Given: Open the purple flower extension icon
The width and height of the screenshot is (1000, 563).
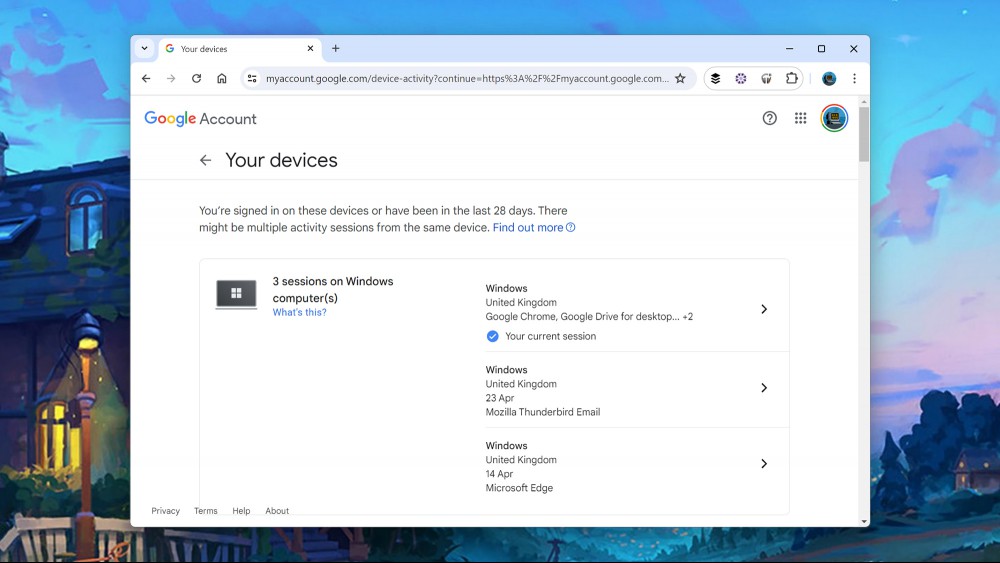Looking at the screenshot, I should click(740, 78).
